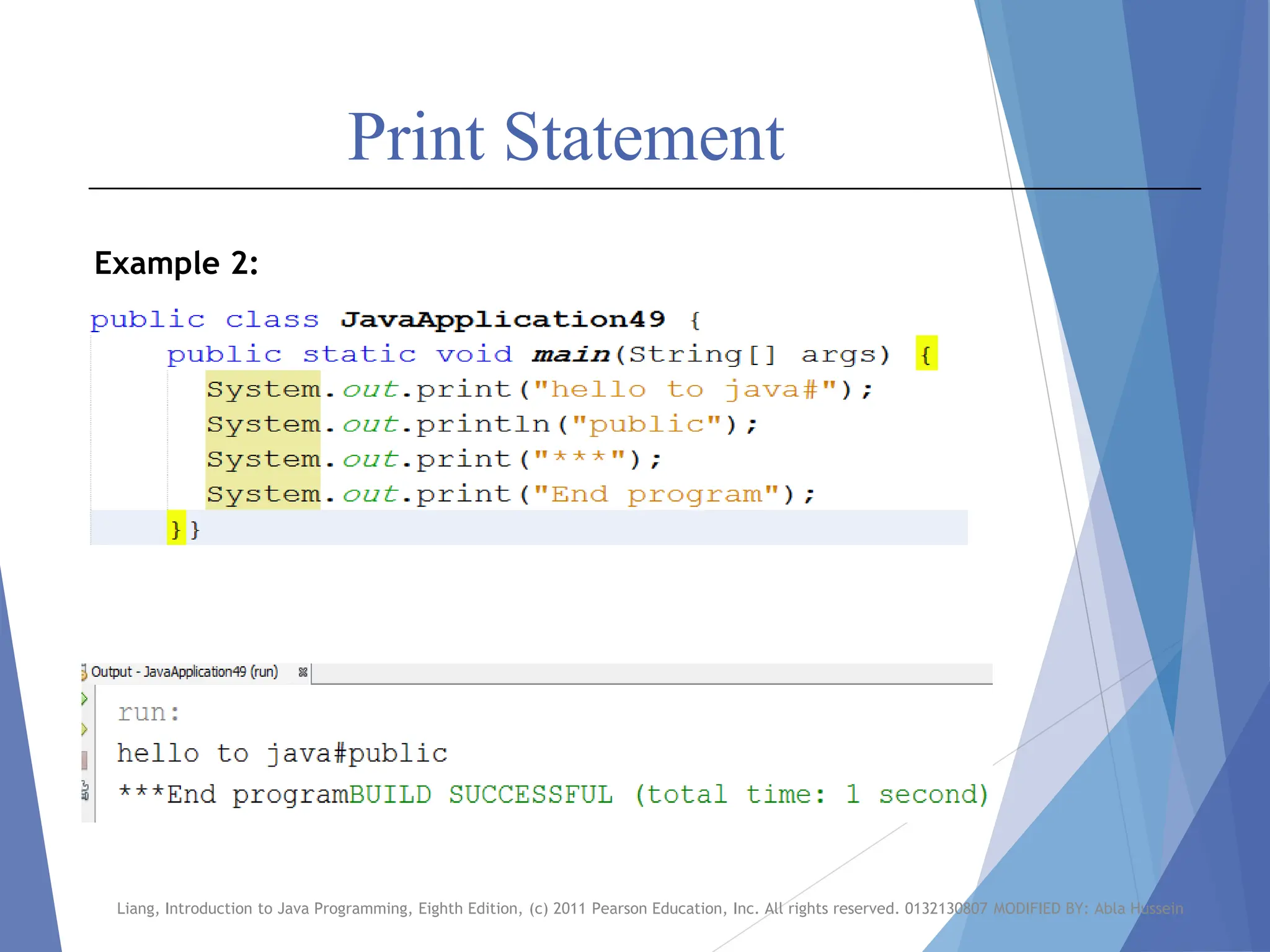Image resolution: width=1270 pixels, height=952 pixels.
Task: Select the Output - JavaApplication49 (run) tab
Action: tap(184, 672)
